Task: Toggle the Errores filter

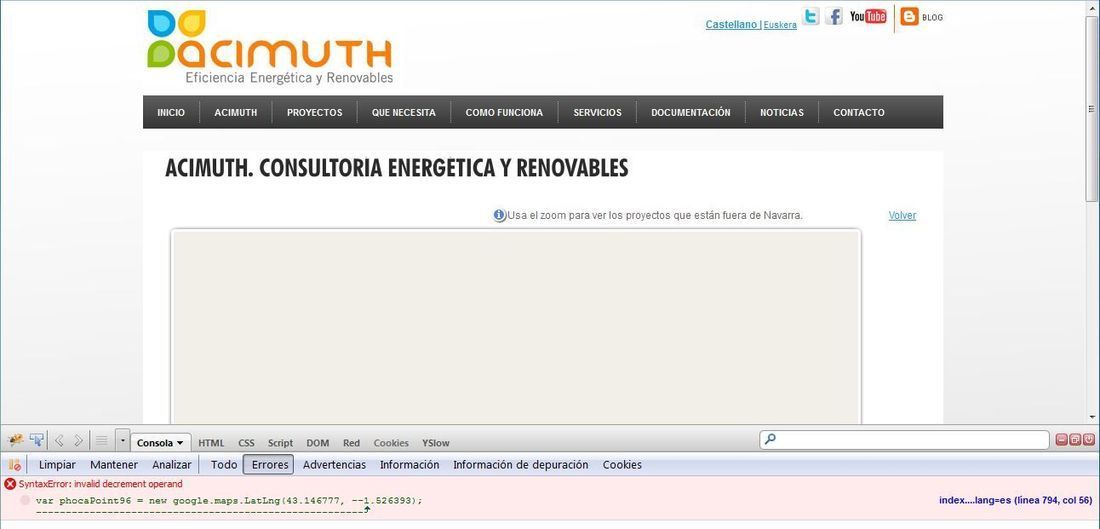Action: pyautogui.click(x=269, y=464)
